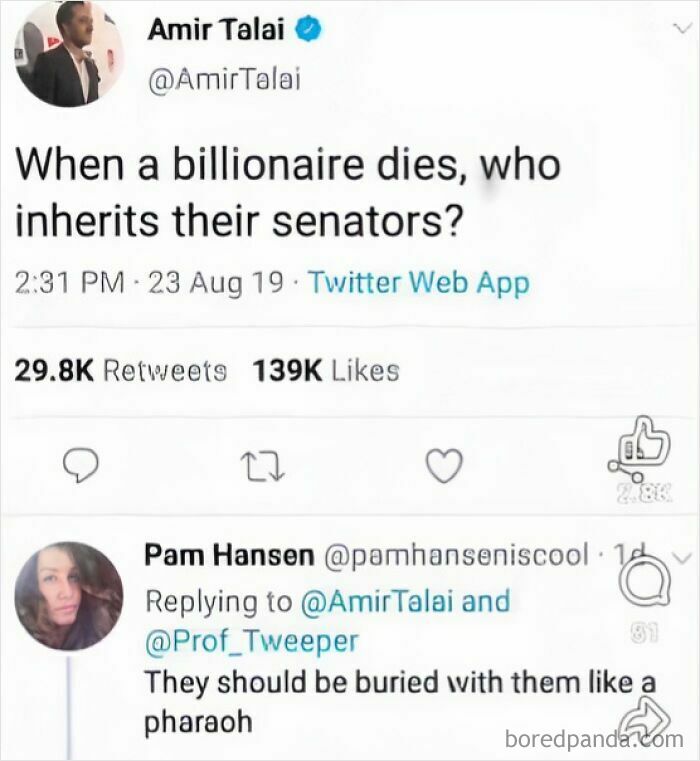Click the 2:31 PM · 23 Aug 19 timestamp
Viewport: 700px width, 761px height.
tap(148, 283)
